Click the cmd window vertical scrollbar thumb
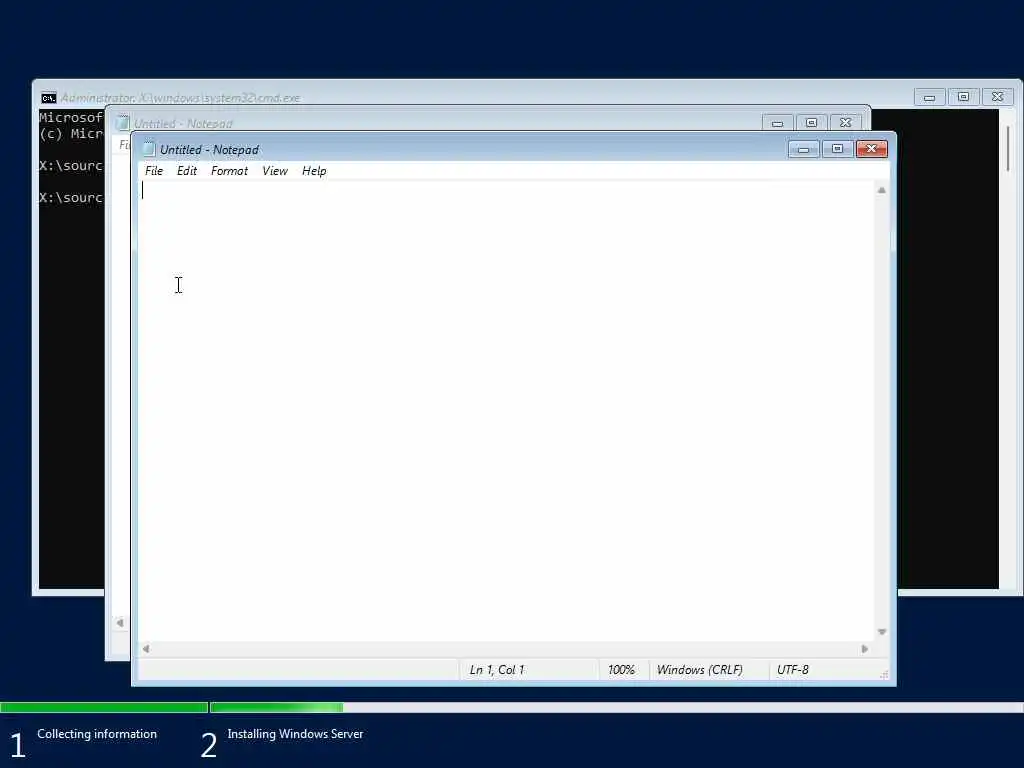 tap(1008, 149)
